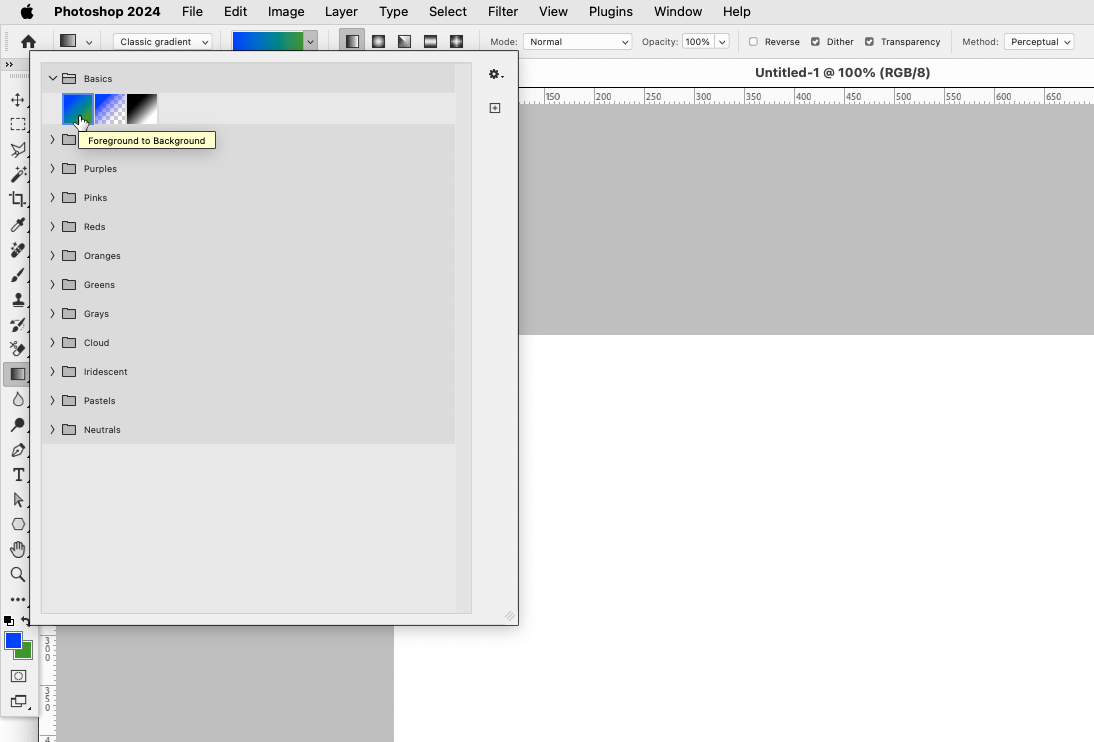Enable the Reverse gradient option

753,41
